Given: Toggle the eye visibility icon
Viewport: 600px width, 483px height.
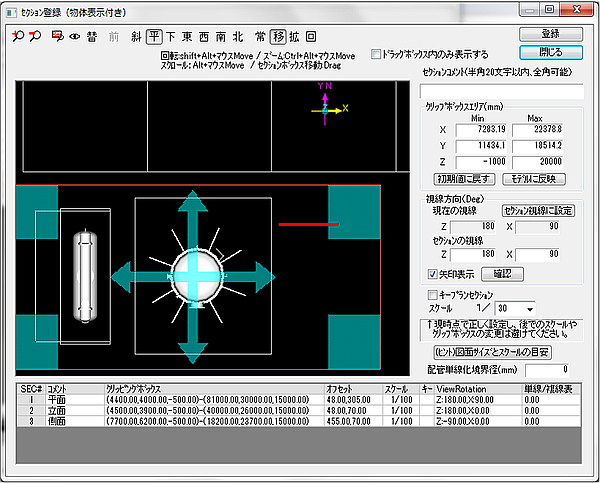Looking at the screenshot, I should click(x=73, y=36).
